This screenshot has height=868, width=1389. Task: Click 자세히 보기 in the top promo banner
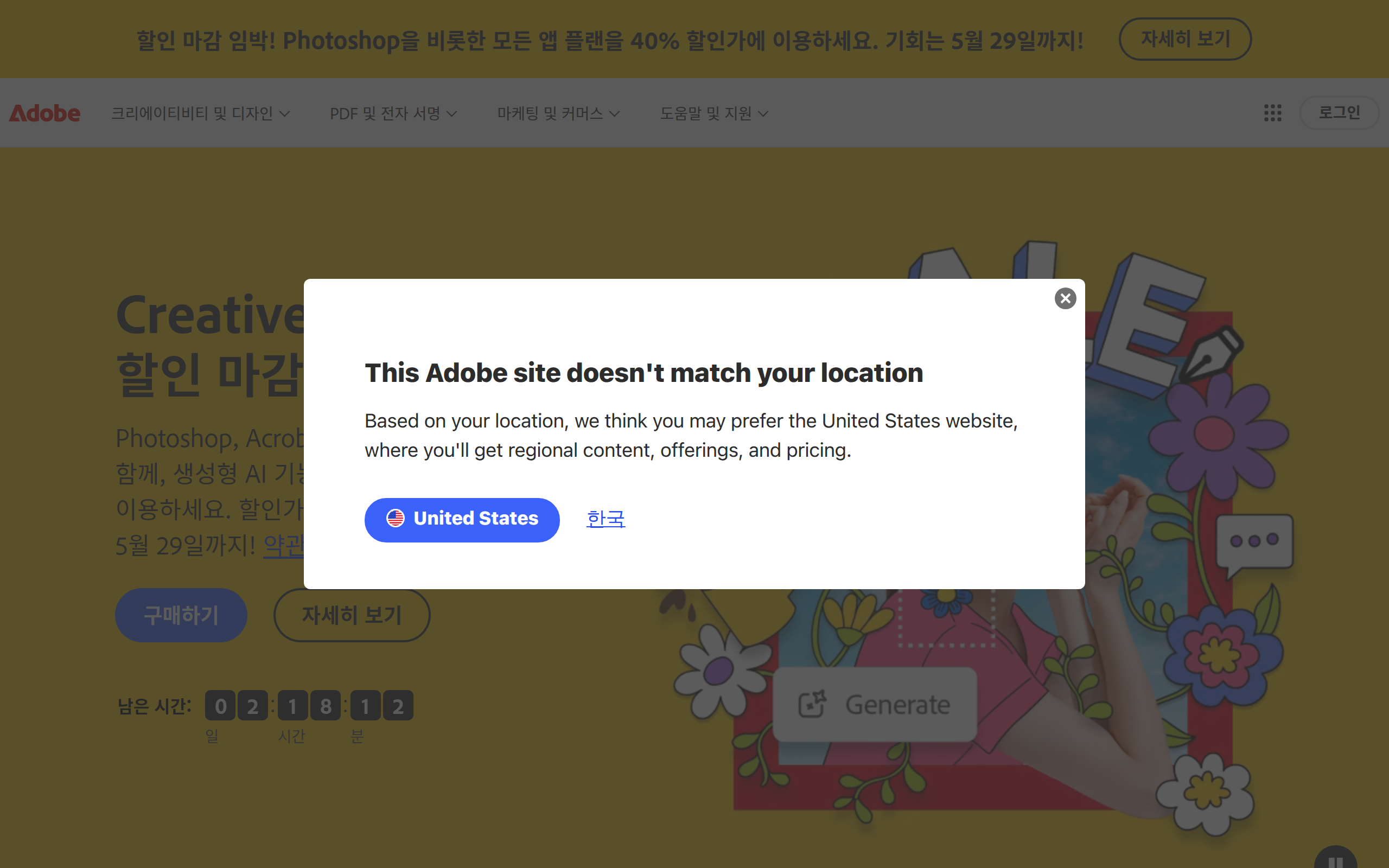click(1184, 39)
